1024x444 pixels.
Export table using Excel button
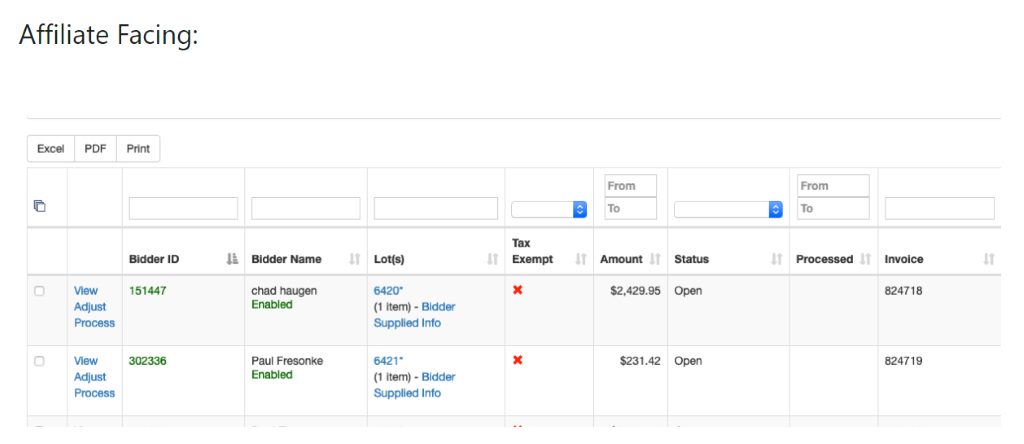(x=51, y=149)
